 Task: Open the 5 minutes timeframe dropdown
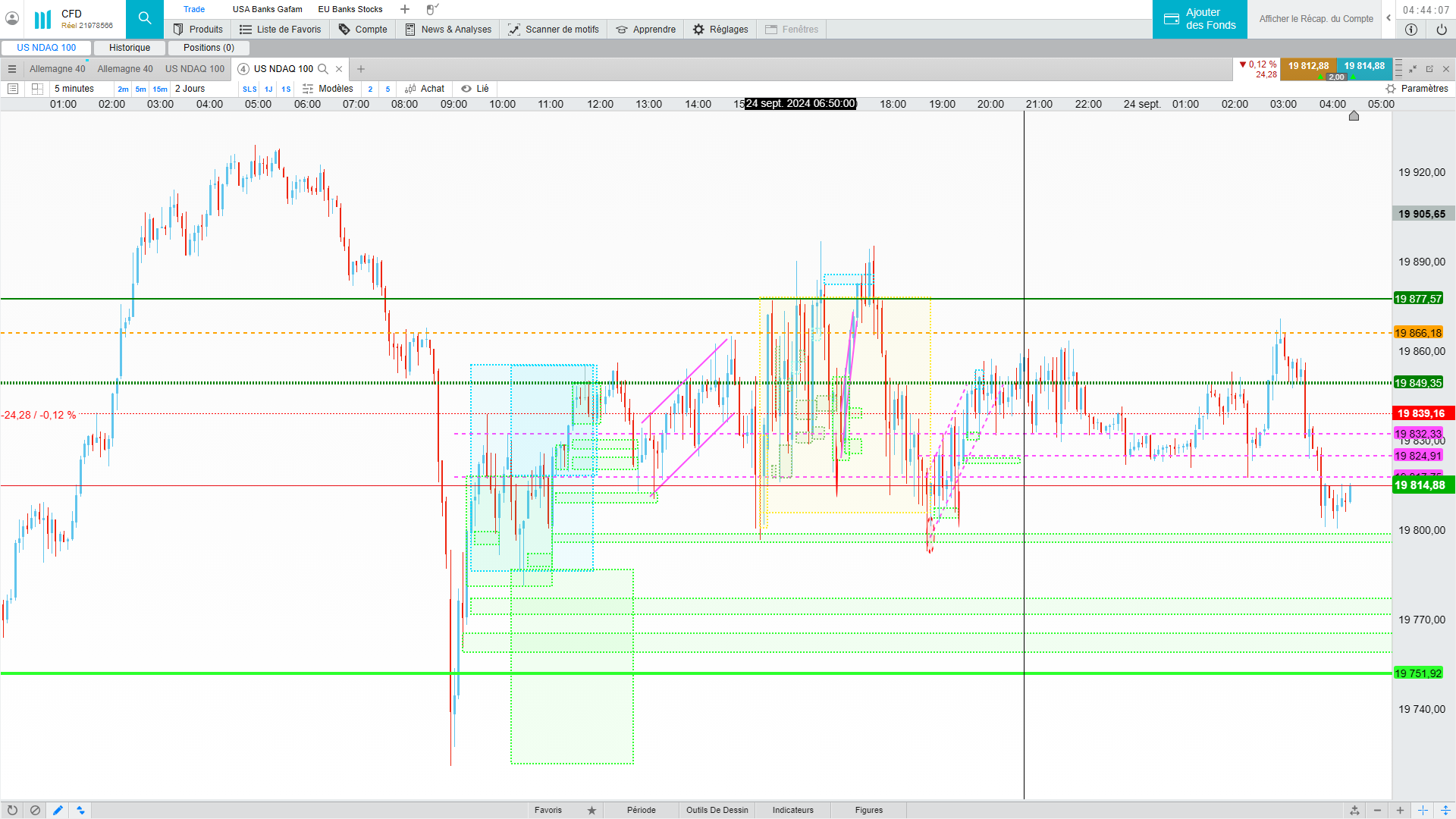pyautogui.click(x=74, y=89)
